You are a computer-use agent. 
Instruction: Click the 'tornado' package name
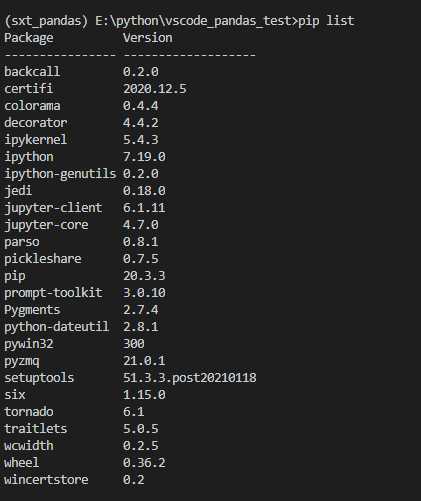click(29, 412)
